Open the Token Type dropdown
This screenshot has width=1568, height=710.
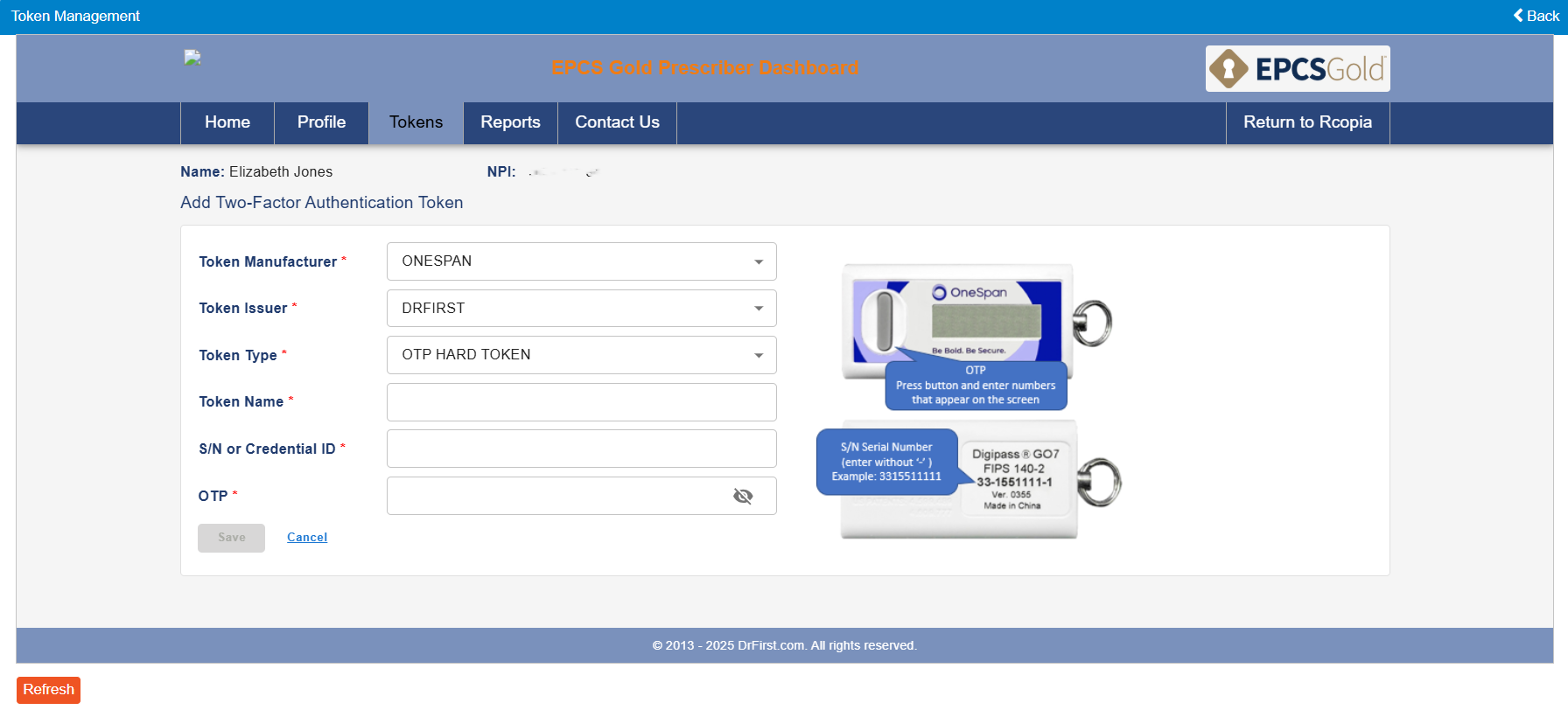[581, 355]
